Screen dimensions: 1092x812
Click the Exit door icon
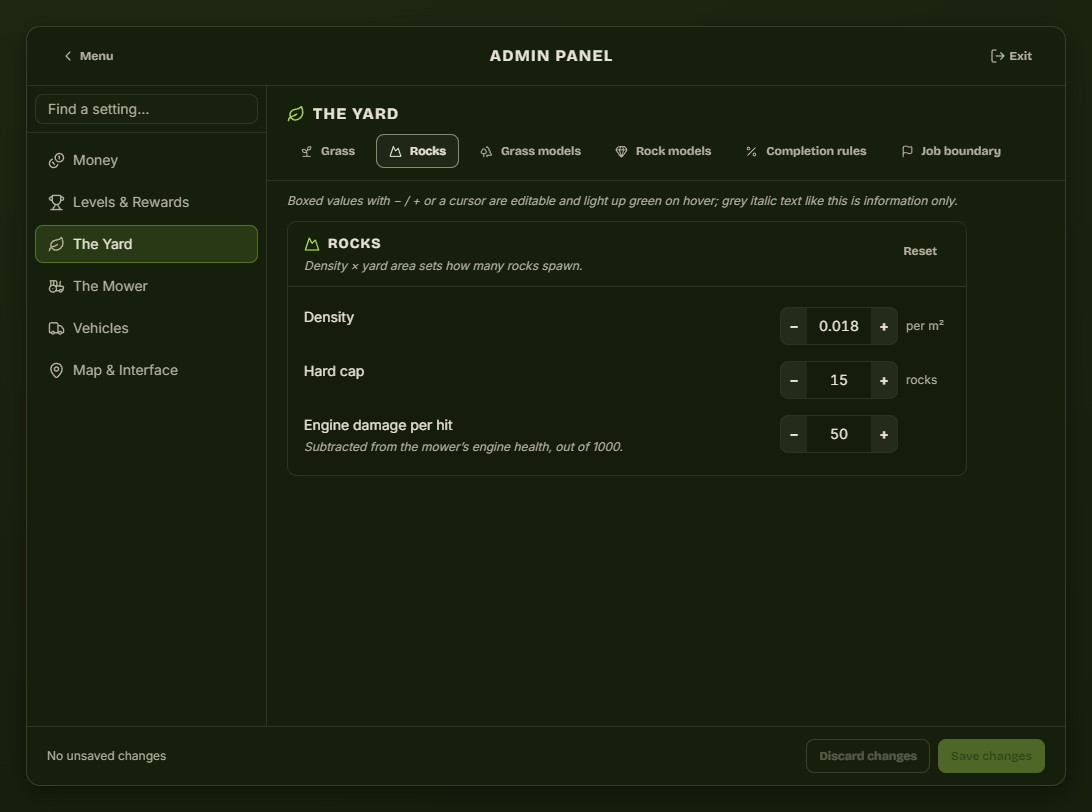(x=997, y=56)
